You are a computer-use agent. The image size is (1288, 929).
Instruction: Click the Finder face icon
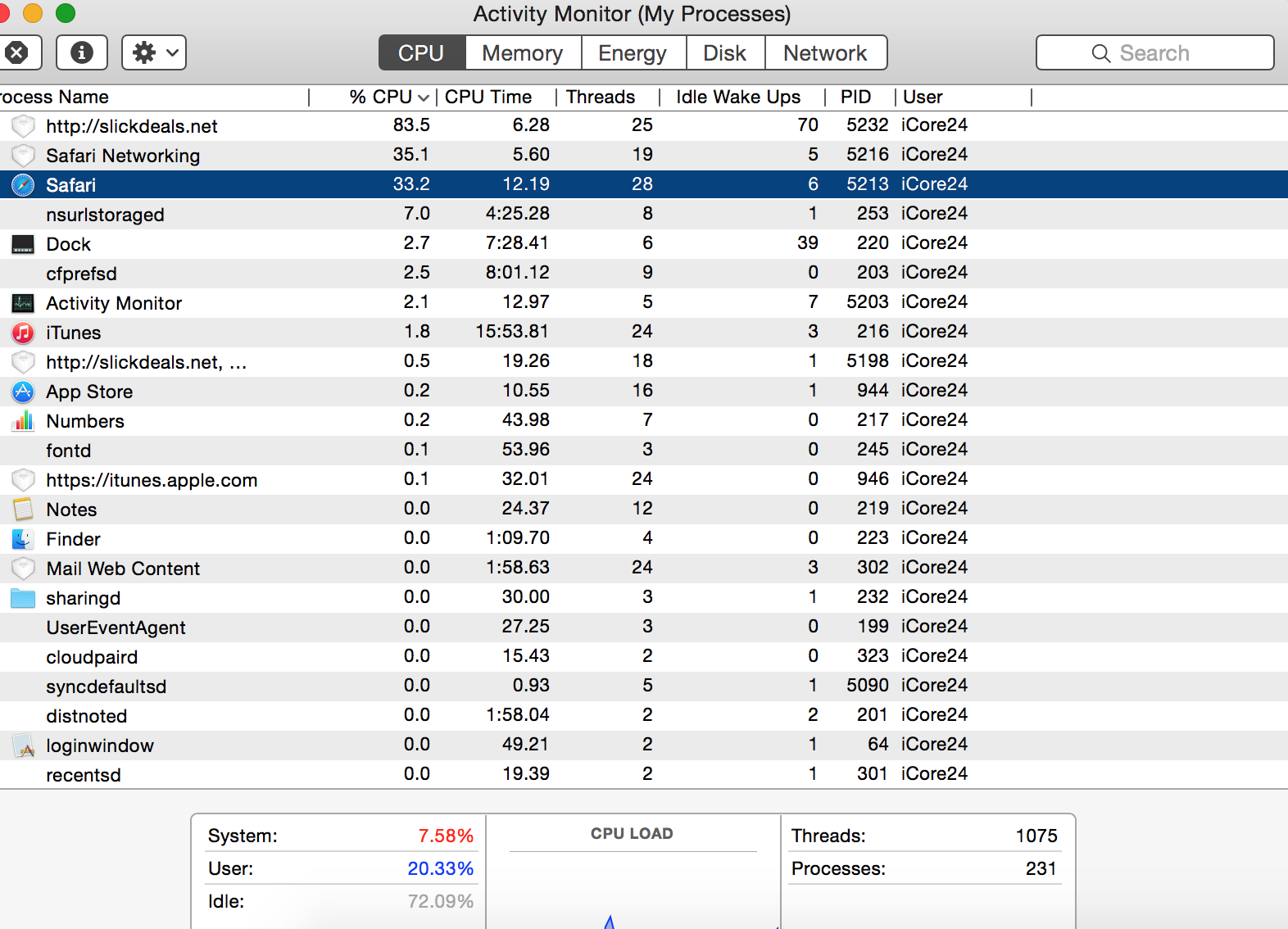click(23, 539)
